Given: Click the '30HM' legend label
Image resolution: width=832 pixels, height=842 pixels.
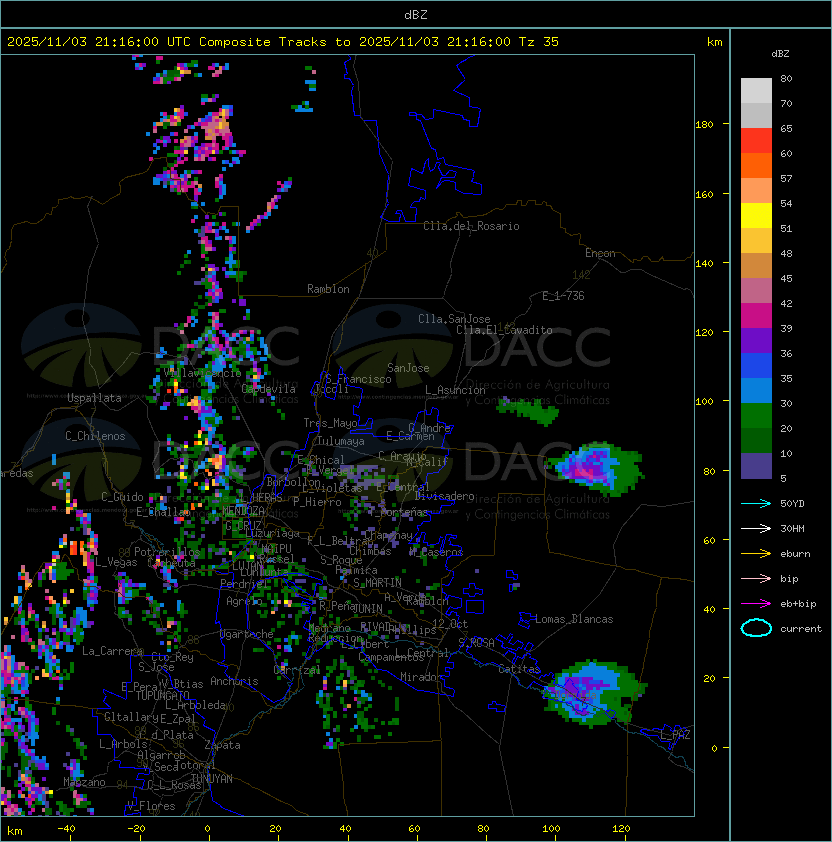Looking at the screenshot, I should click(792, 528).
